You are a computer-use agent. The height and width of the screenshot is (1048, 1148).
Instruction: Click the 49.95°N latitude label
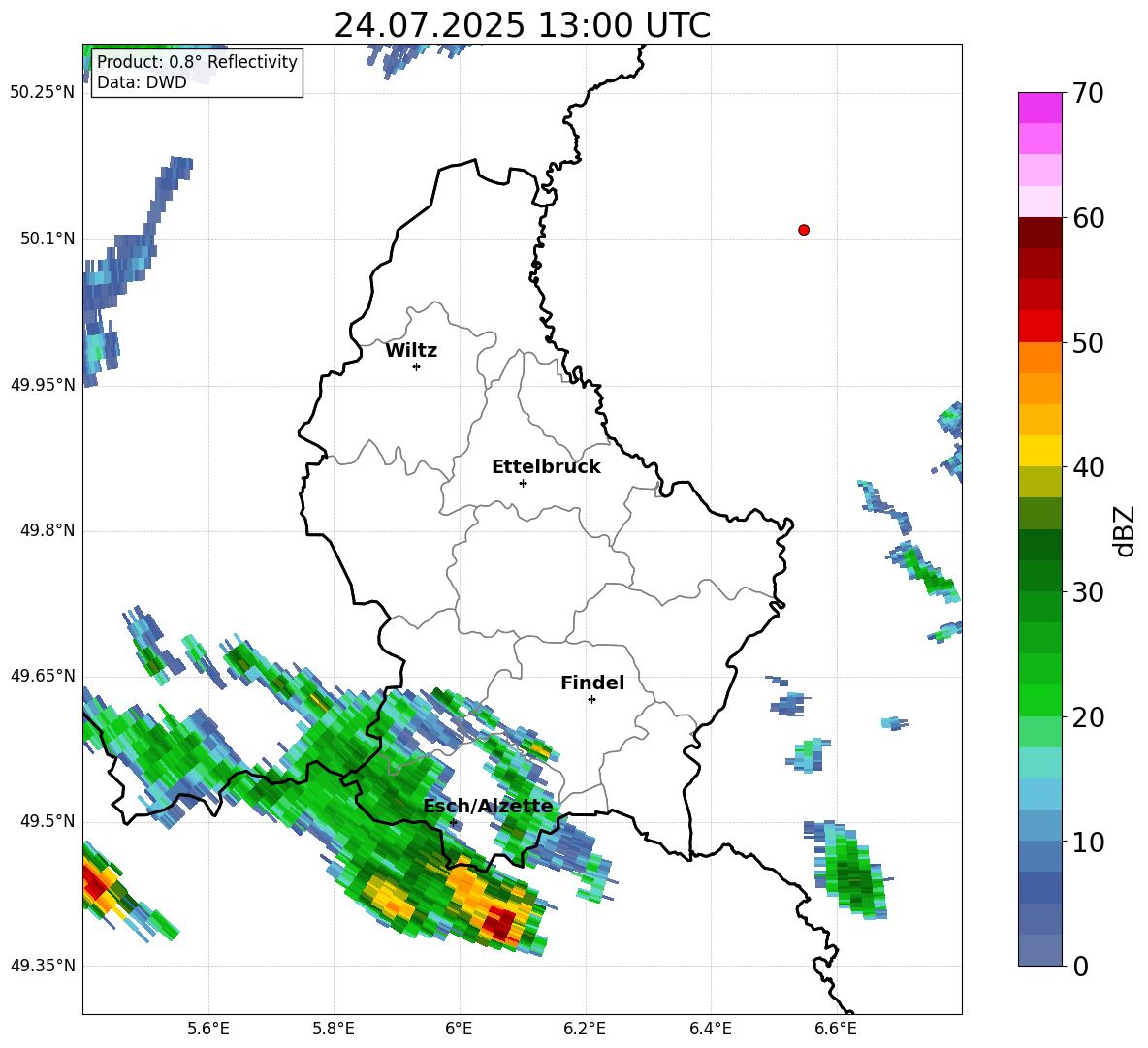tap(43, 385)
